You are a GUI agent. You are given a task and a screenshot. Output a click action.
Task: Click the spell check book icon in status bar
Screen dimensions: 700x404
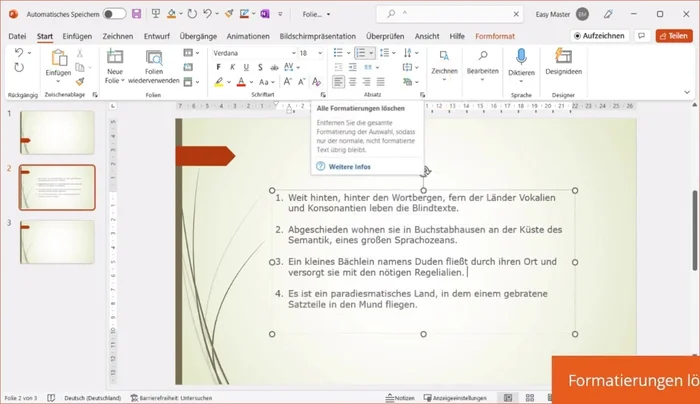pos(51,398)
